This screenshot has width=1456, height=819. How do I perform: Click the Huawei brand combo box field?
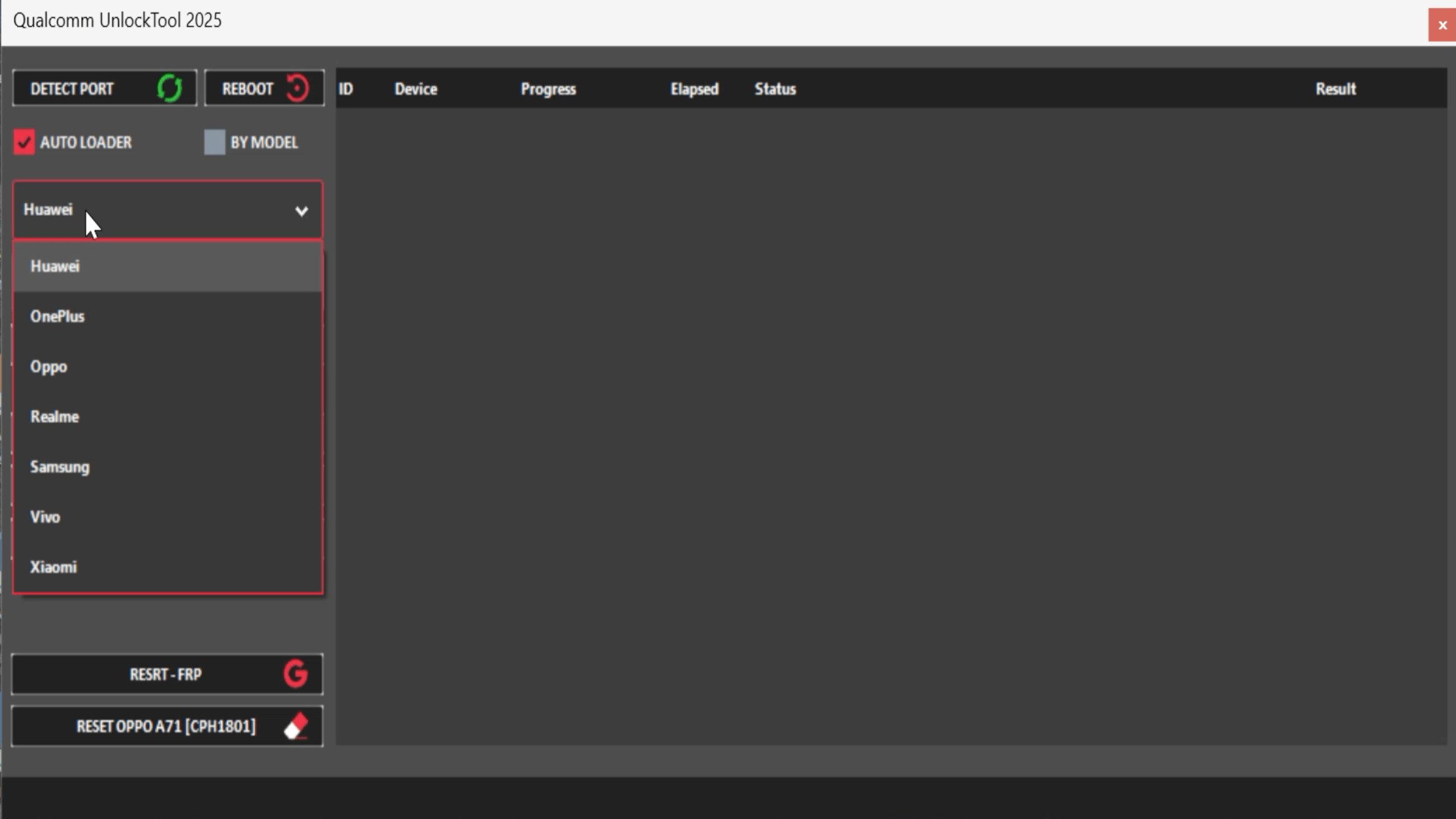click(168, 210)
